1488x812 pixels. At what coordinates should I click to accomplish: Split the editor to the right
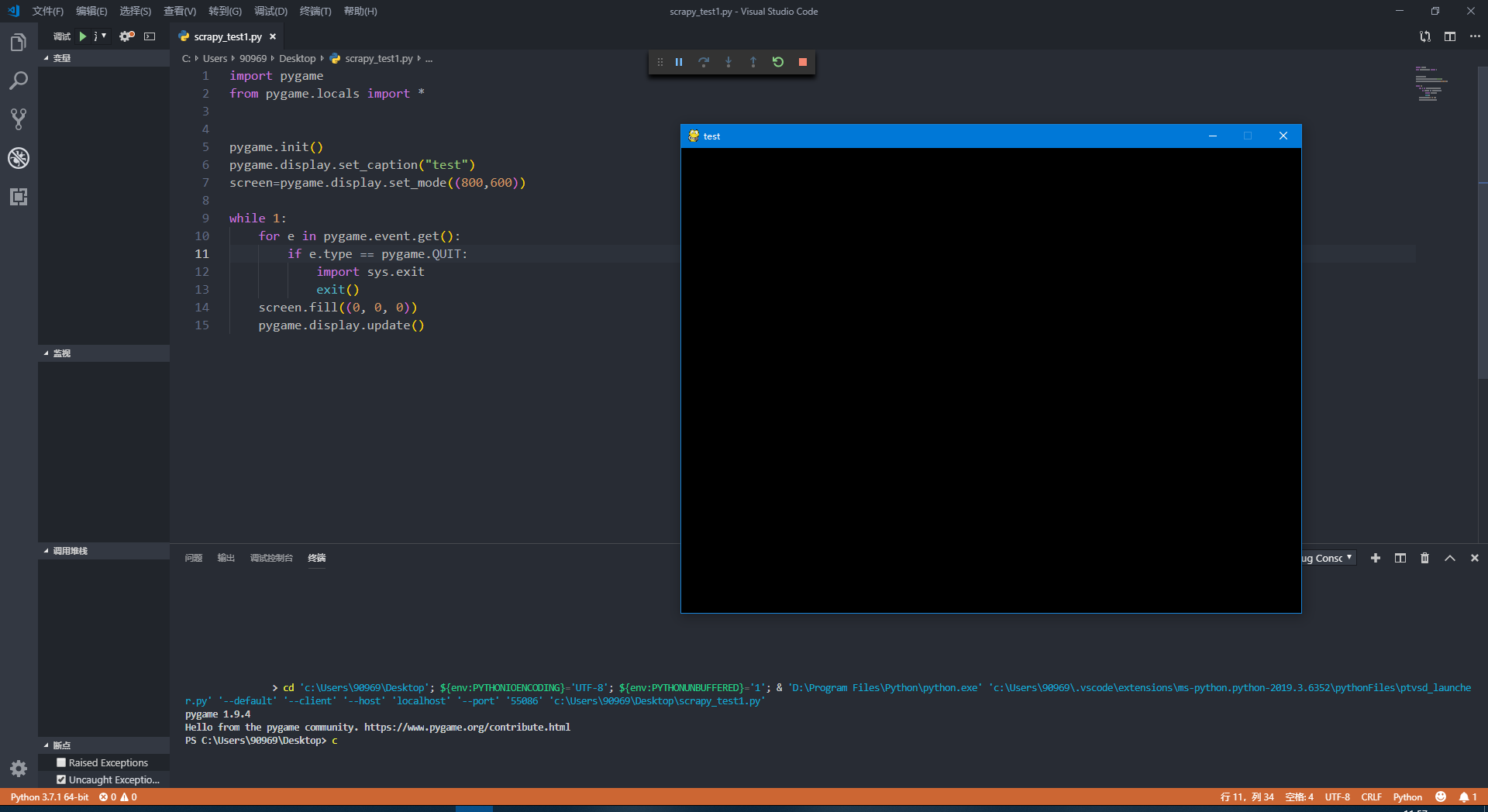pos(1450,36)
